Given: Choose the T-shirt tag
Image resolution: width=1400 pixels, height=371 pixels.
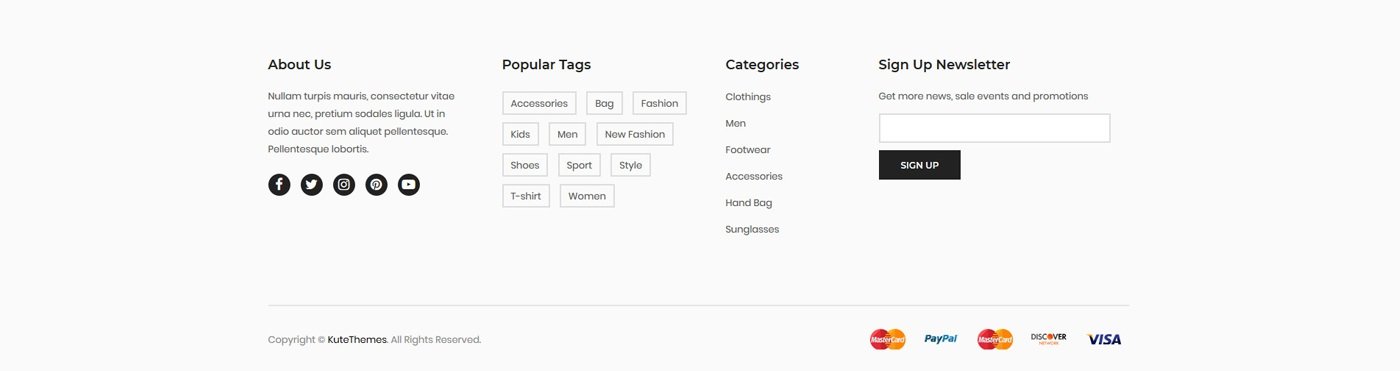Looking at the screenshot, I should (526, 196).
